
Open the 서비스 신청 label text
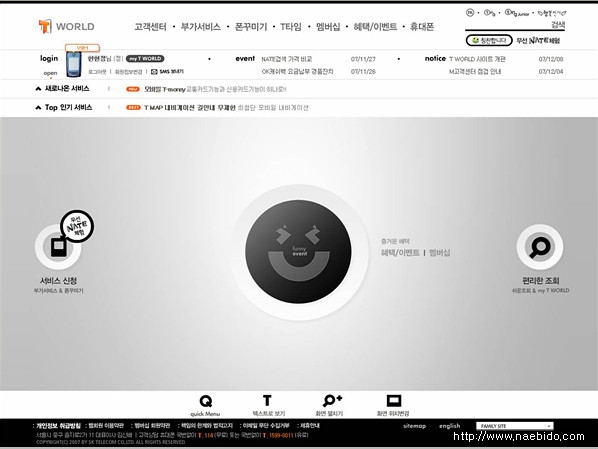pyautogui.click(x=58, y=280)
